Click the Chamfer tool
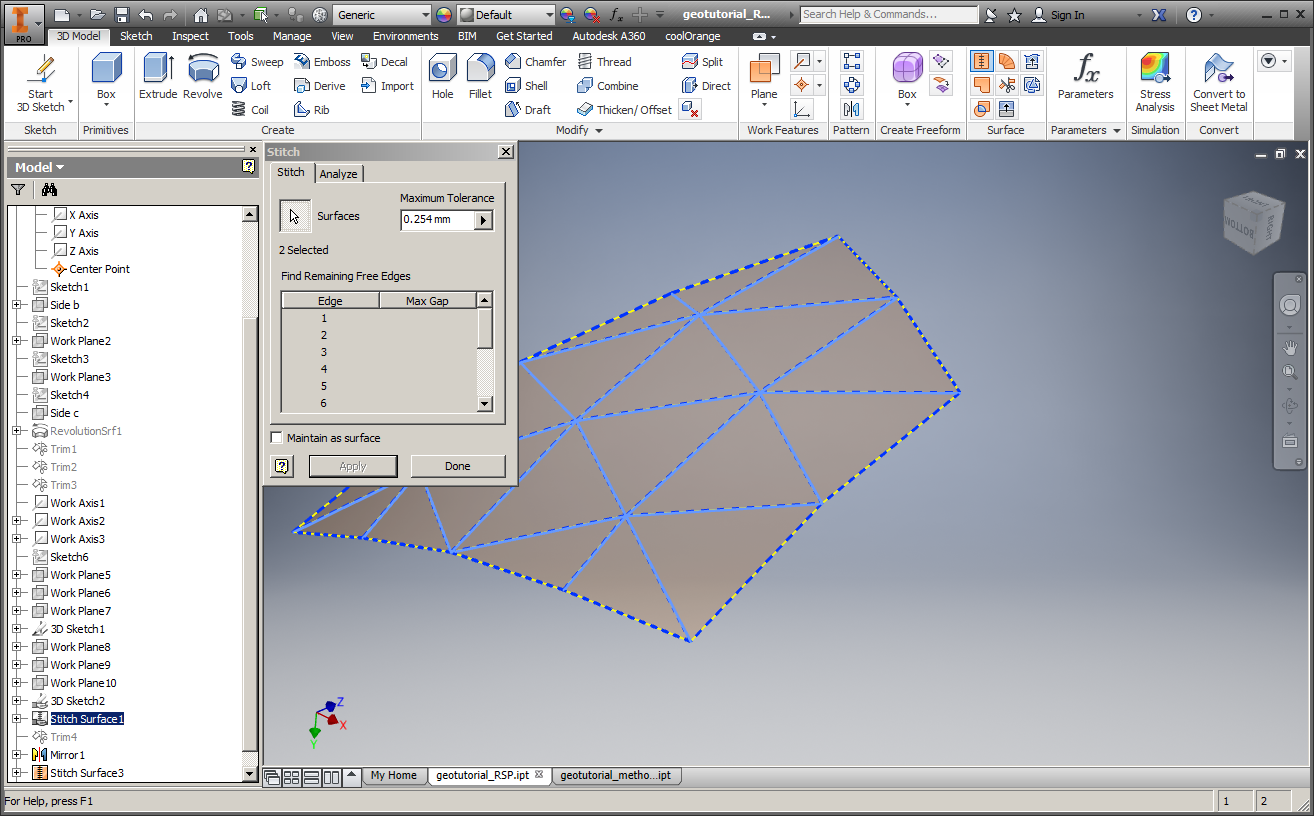The image size is (1314, 816). [x=535, y=62]
